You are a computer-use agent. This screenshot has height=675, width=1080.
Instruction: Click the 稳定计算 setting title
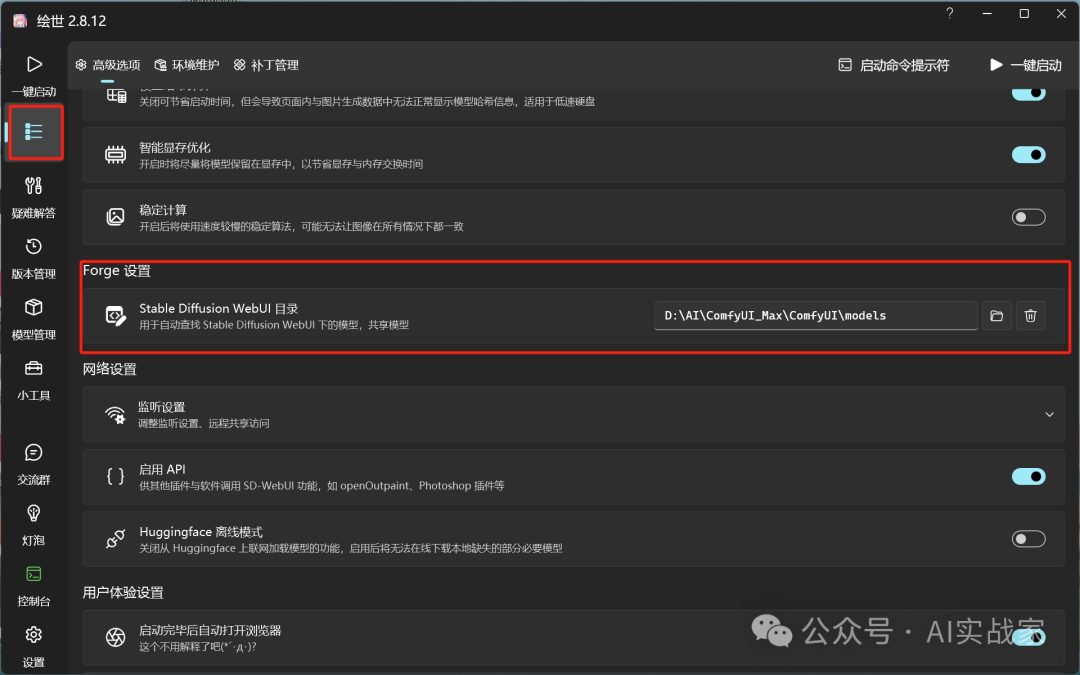(163, 210)
